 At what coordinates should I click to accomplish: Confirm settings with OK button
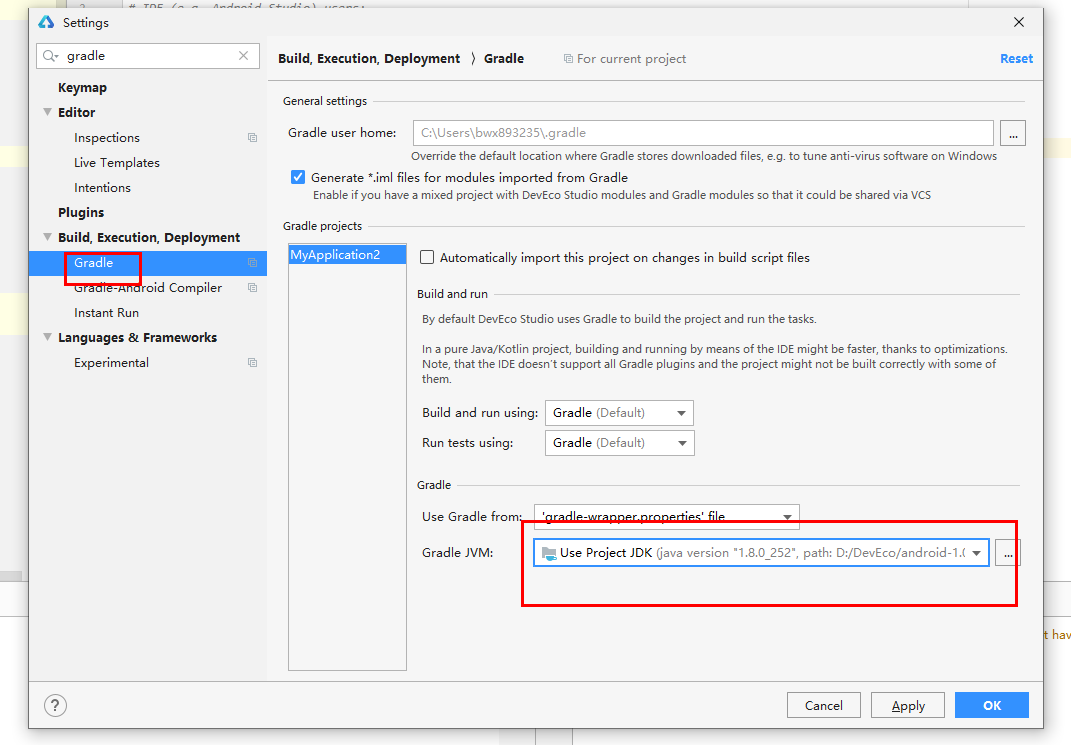(x=992, y=705)
